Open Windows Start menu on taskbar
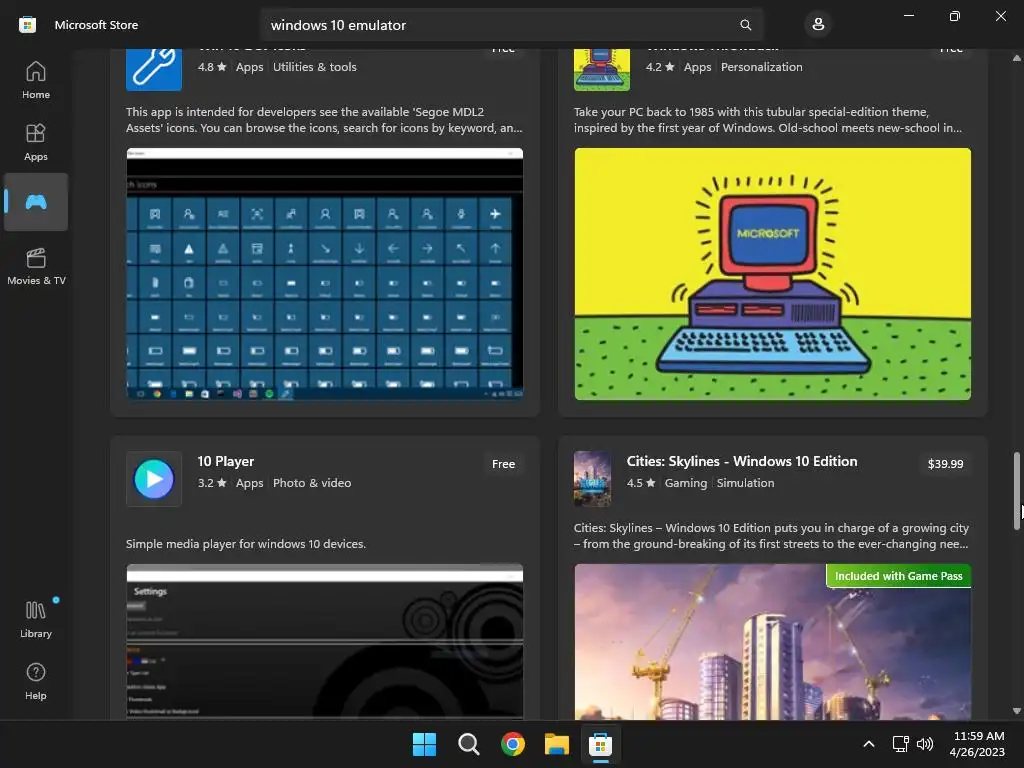 tap(424, 744)
